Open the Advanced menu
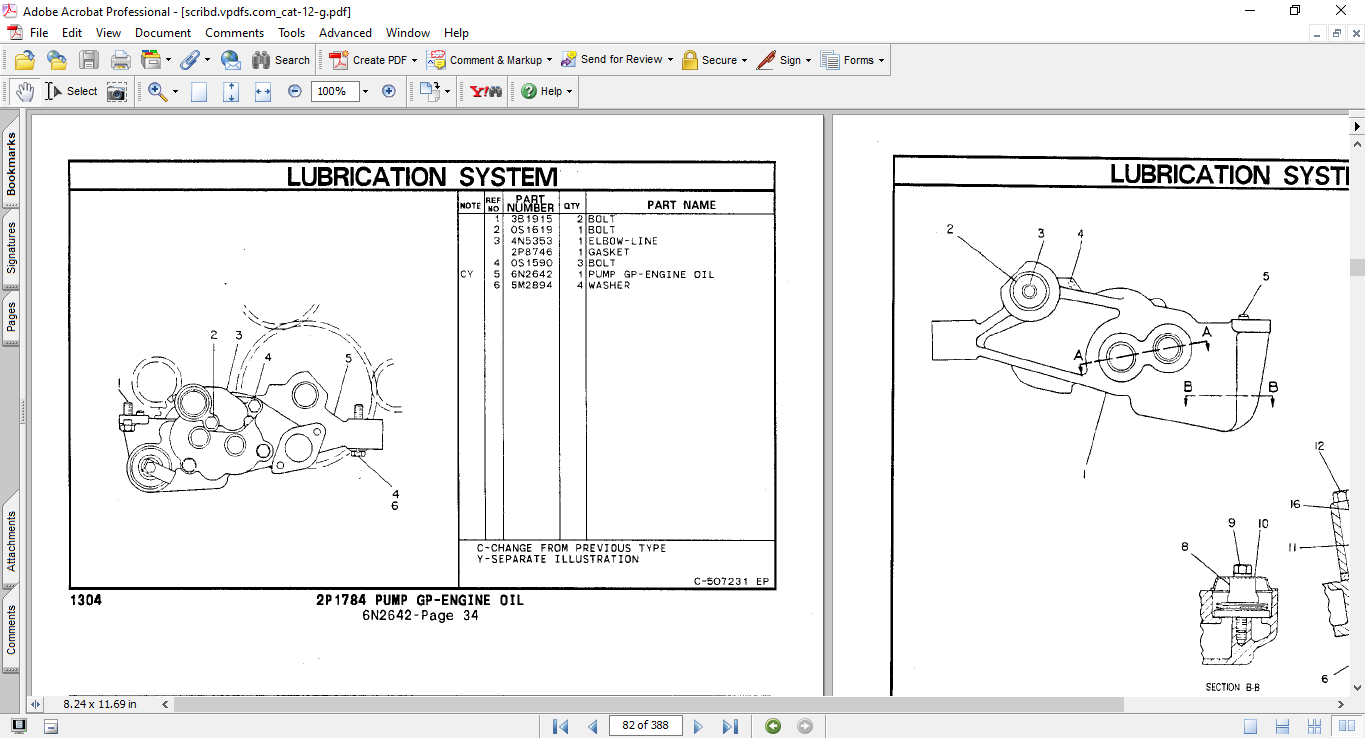 pyautogui.click(x=345, y=33)
